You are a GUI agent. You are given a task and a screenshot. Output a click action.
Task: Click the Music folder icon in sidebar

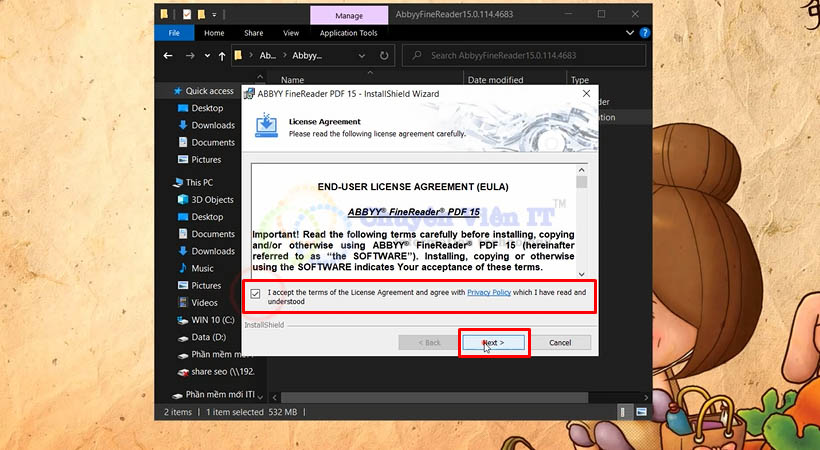coord(183,268)
